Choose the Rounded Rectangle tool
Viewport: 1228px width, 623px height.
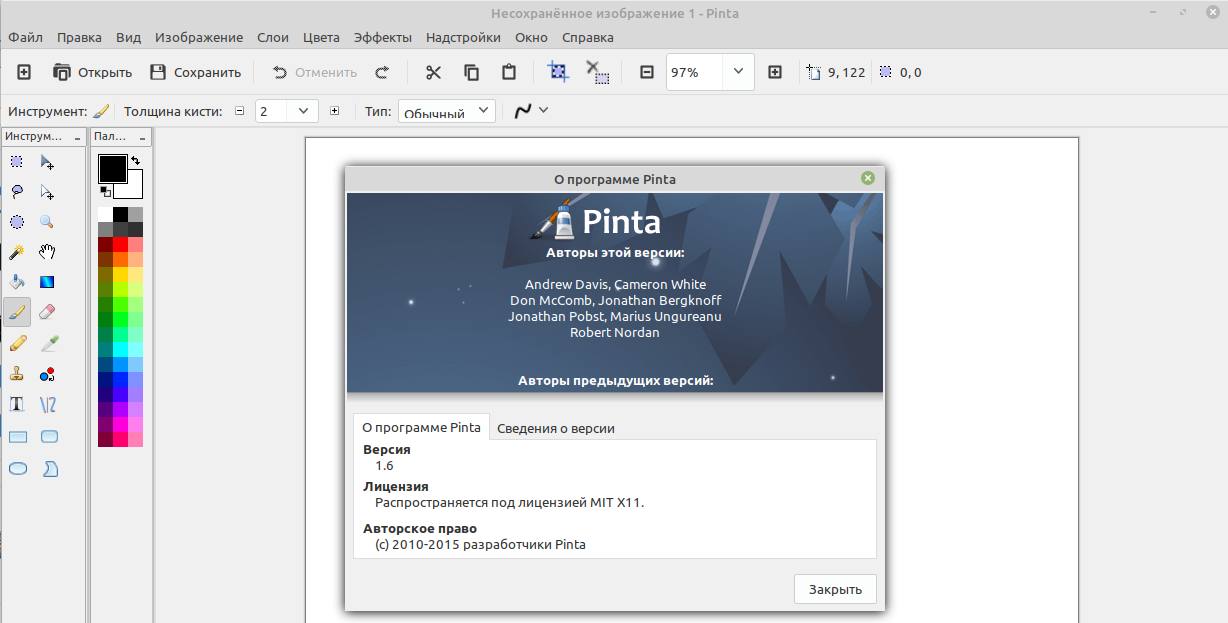click(47, 436)
